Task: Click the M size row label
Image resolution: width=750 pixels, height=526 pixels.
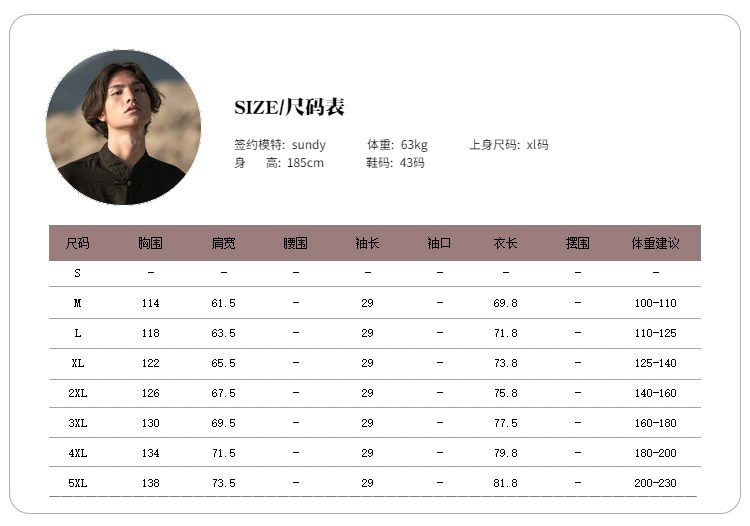Action: pyautogui.click(x=77, y=303)
